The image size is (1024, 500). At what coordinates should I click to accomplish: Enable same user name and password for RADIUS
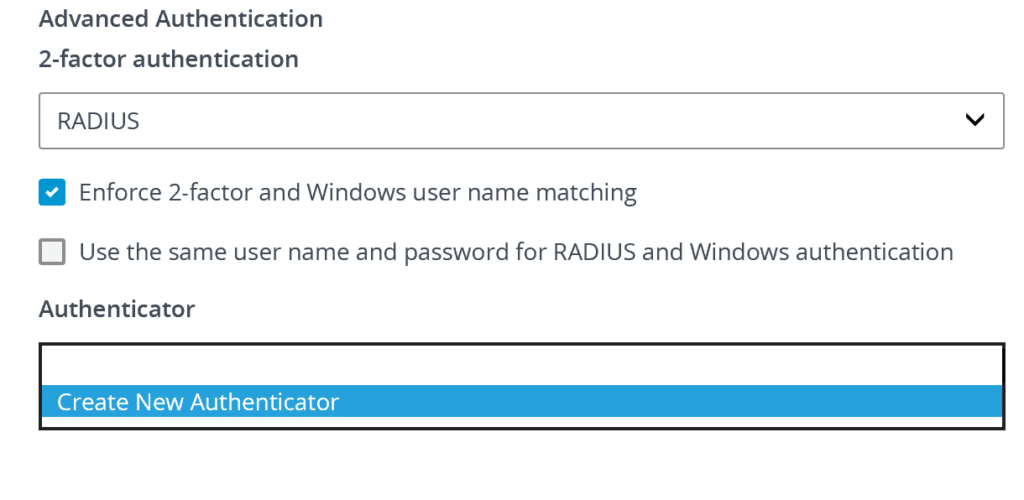52,252
